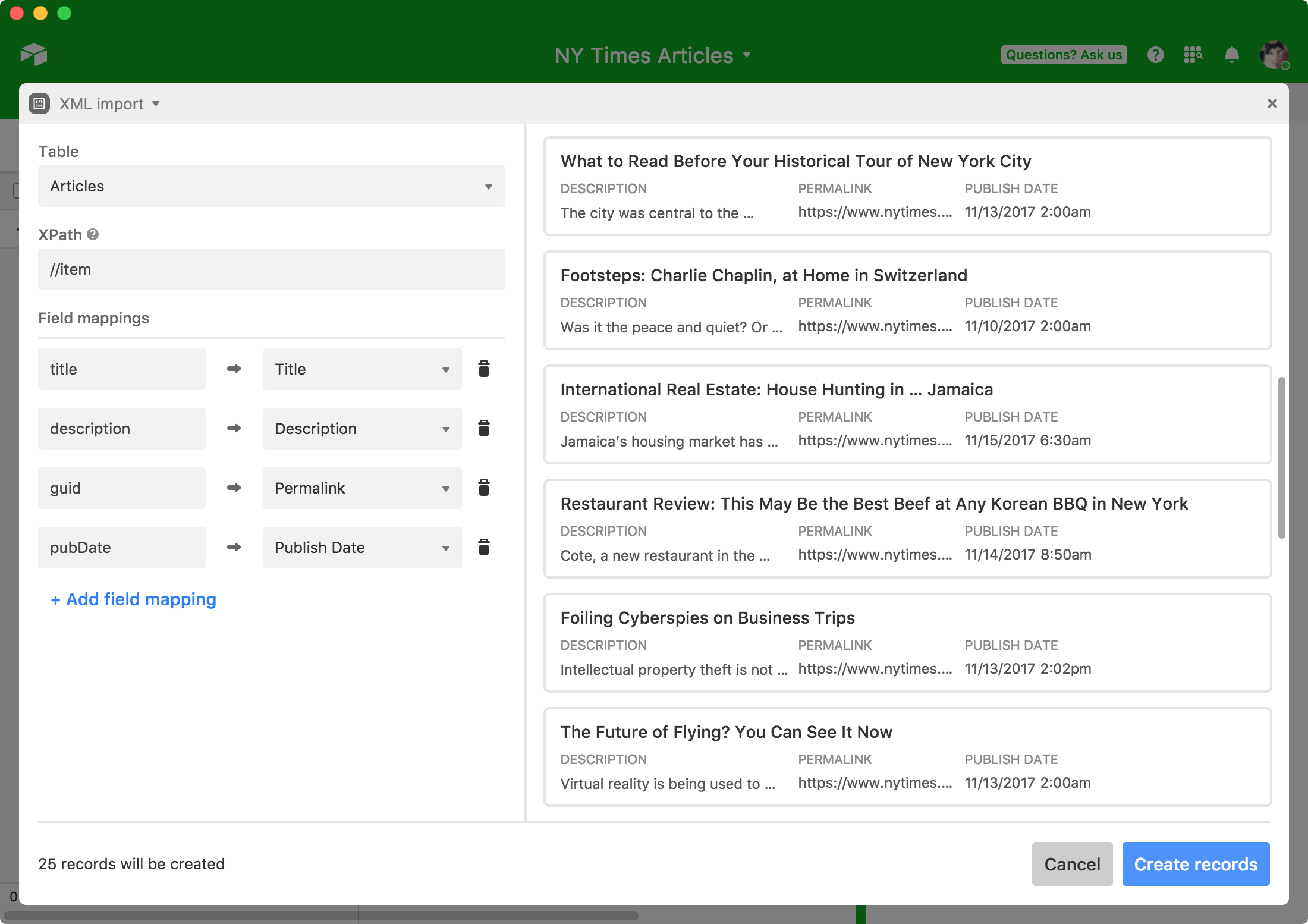Viewport: 1308px width, 924px height.
Task: Click the permalink of the Jamaica card
Action: tap(875, 441)
